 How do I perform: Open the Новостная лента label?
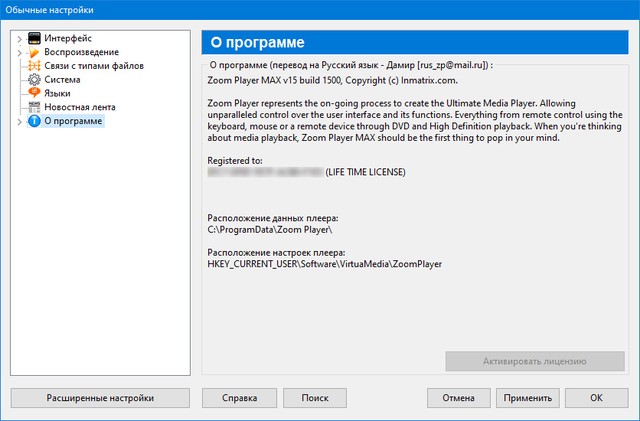81,107
